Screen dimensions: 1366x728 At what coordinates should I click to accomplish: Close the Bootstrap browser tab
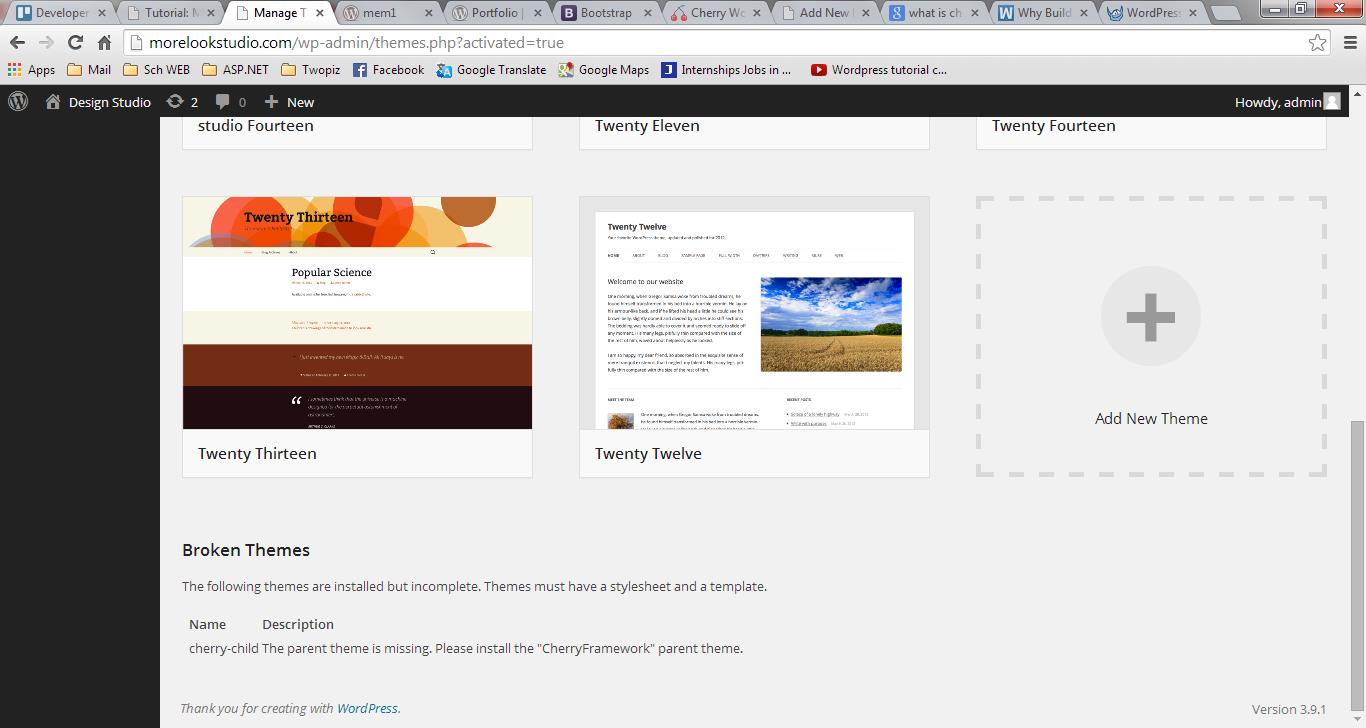(646, 13)
